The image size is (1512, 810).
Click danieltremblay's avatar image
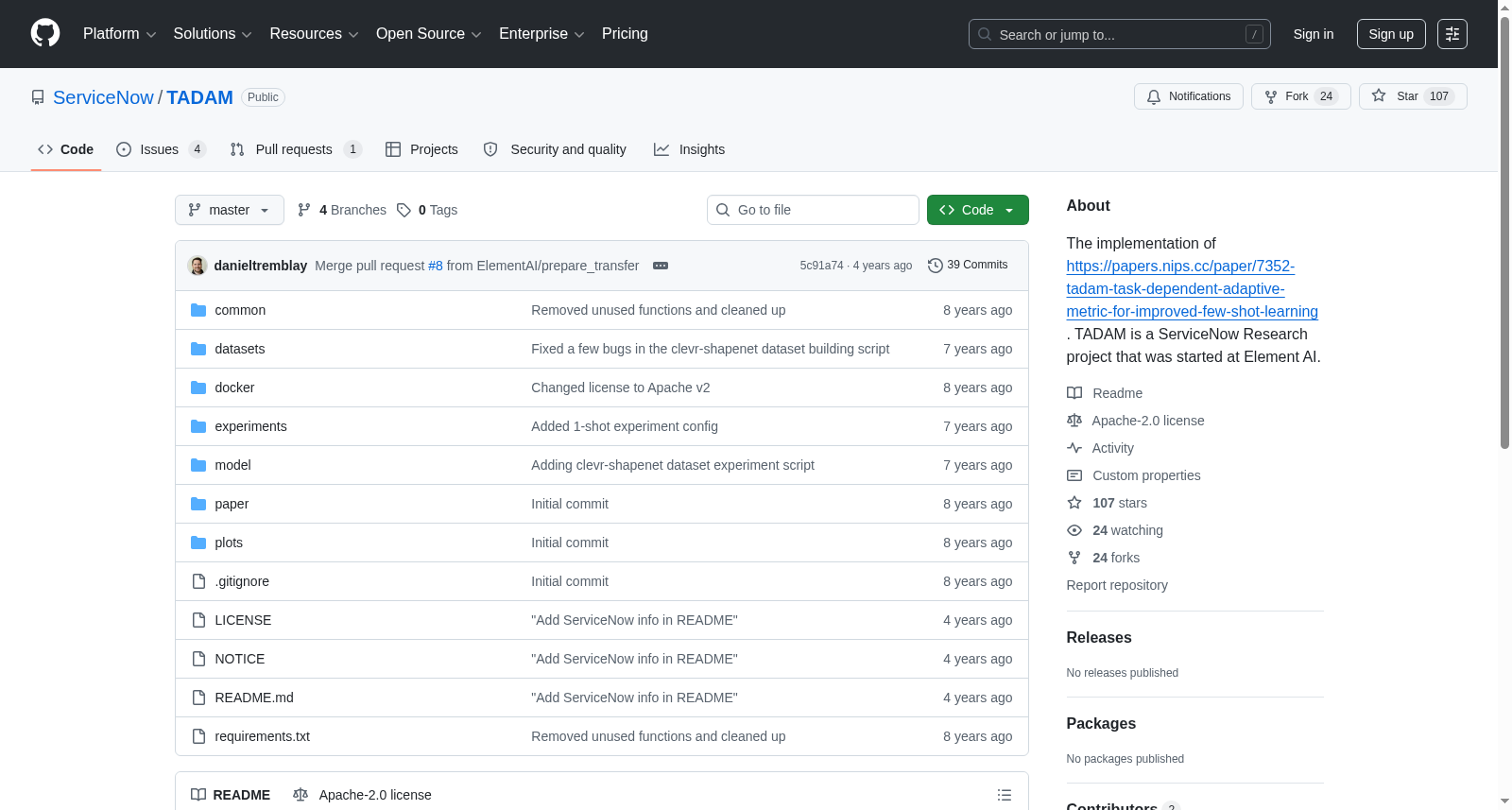[198, 266]
